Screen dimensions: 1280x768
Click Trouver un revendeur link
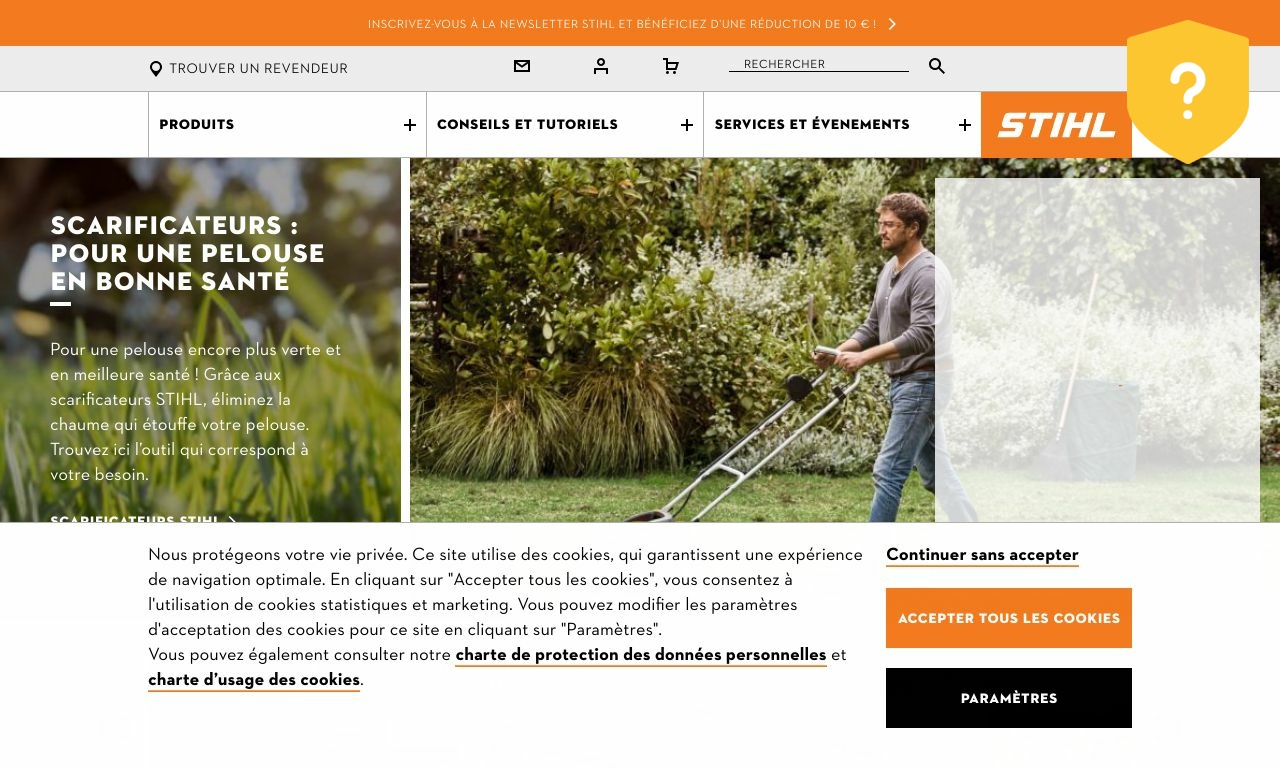click(258, 69)
